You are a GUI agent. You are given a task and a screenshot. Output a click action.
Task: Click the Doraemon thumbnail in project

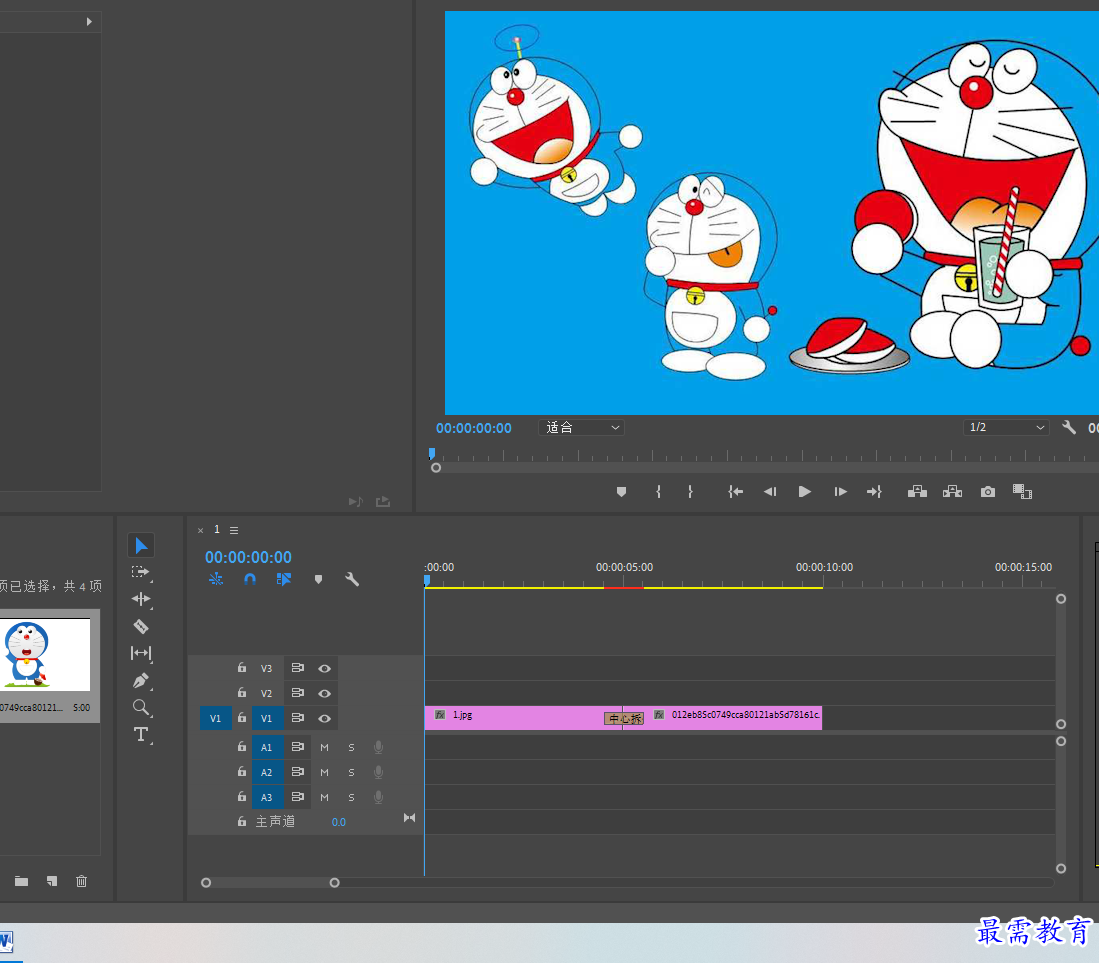coord(46,655)
